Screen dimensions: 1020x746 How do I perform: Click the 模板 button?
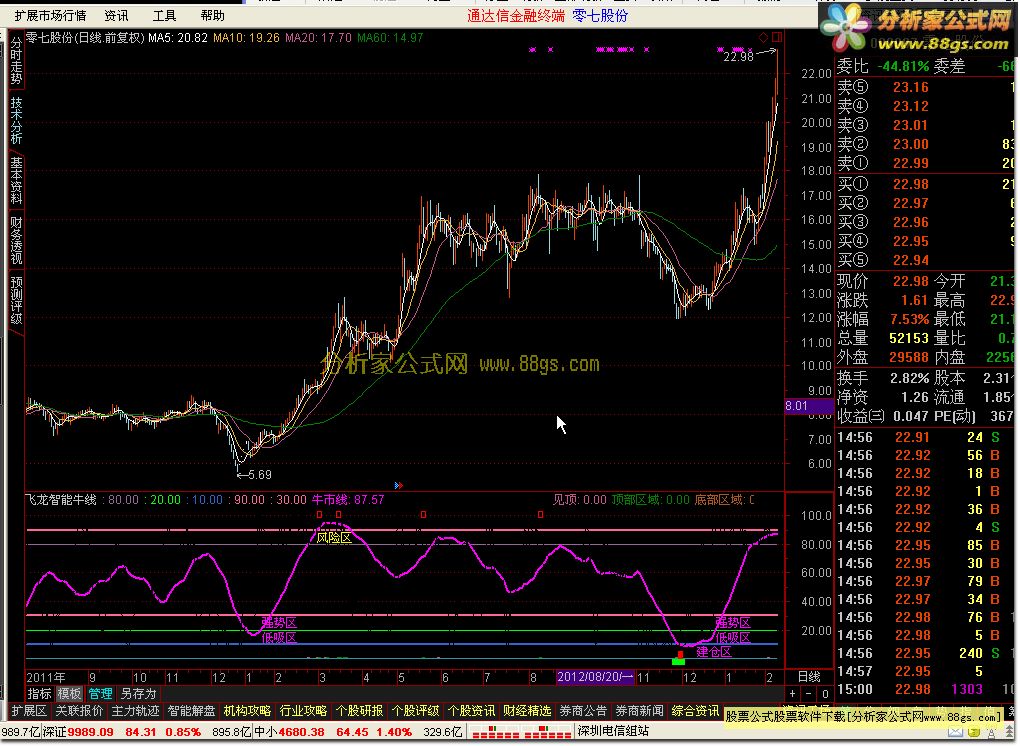pyautogui.click(x=69, y=694)
